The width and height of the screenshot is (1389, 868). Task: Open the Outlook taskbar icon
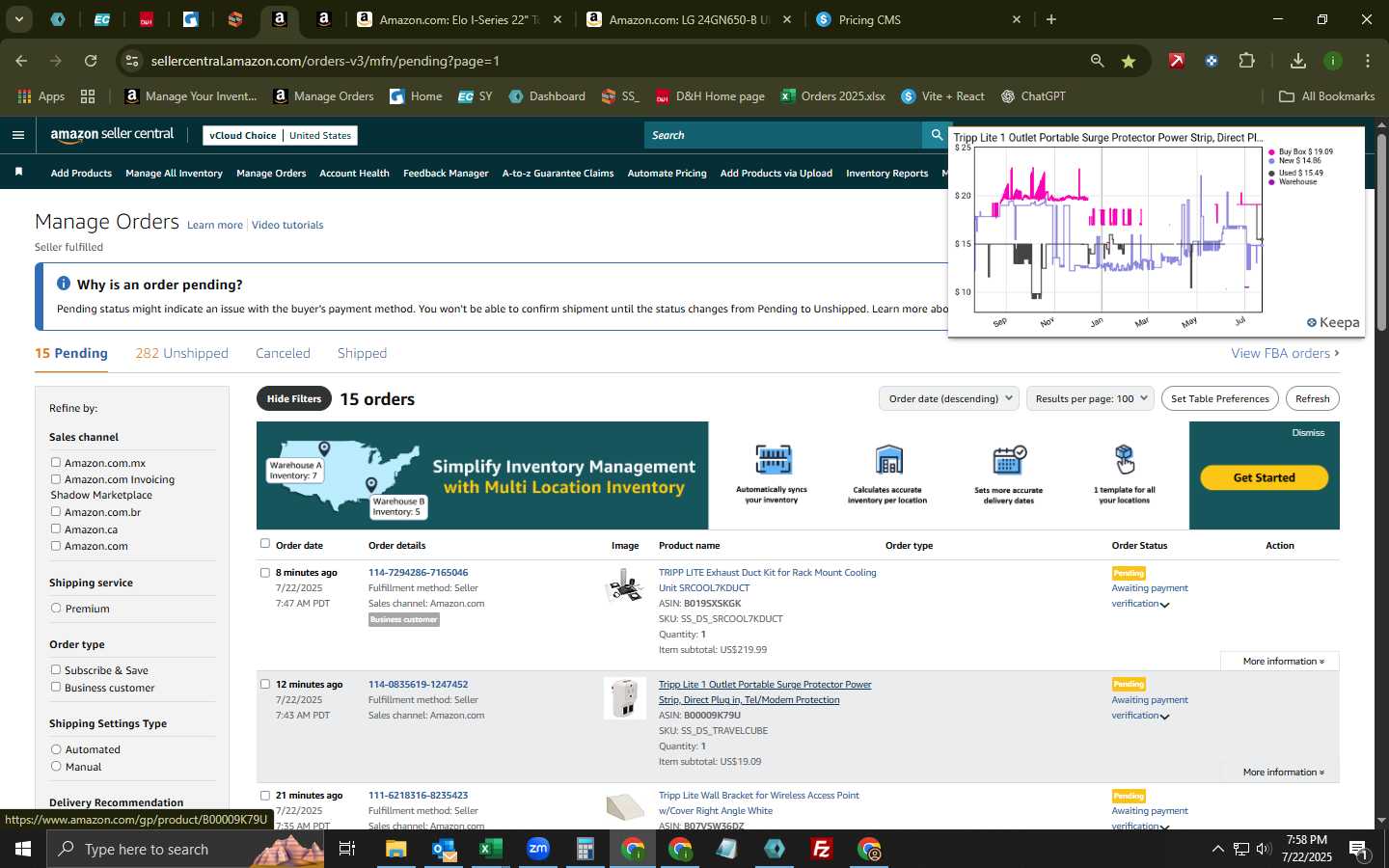point(444,849)
